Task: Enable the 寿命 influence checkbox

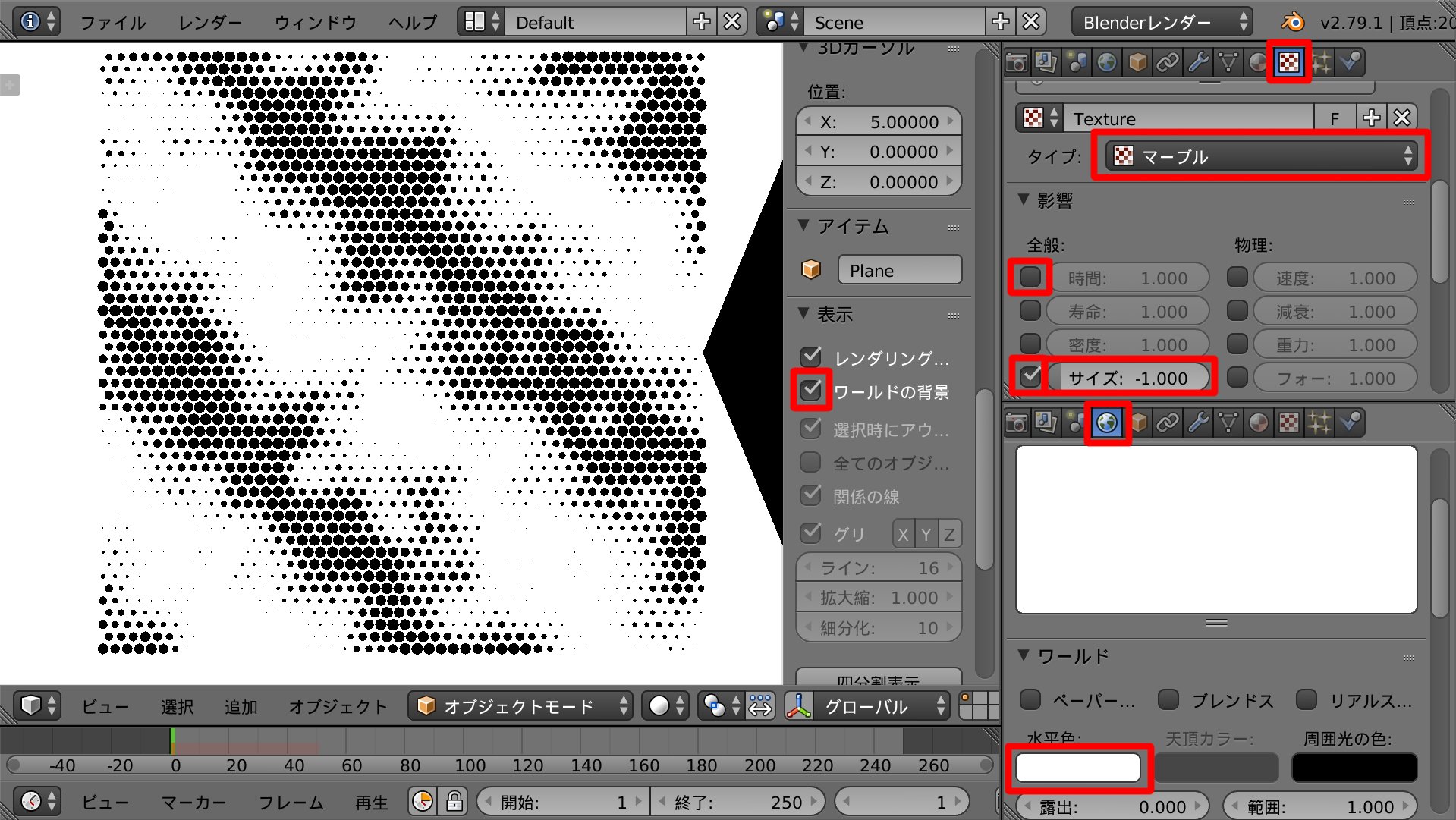Action: coord(1030,310)
